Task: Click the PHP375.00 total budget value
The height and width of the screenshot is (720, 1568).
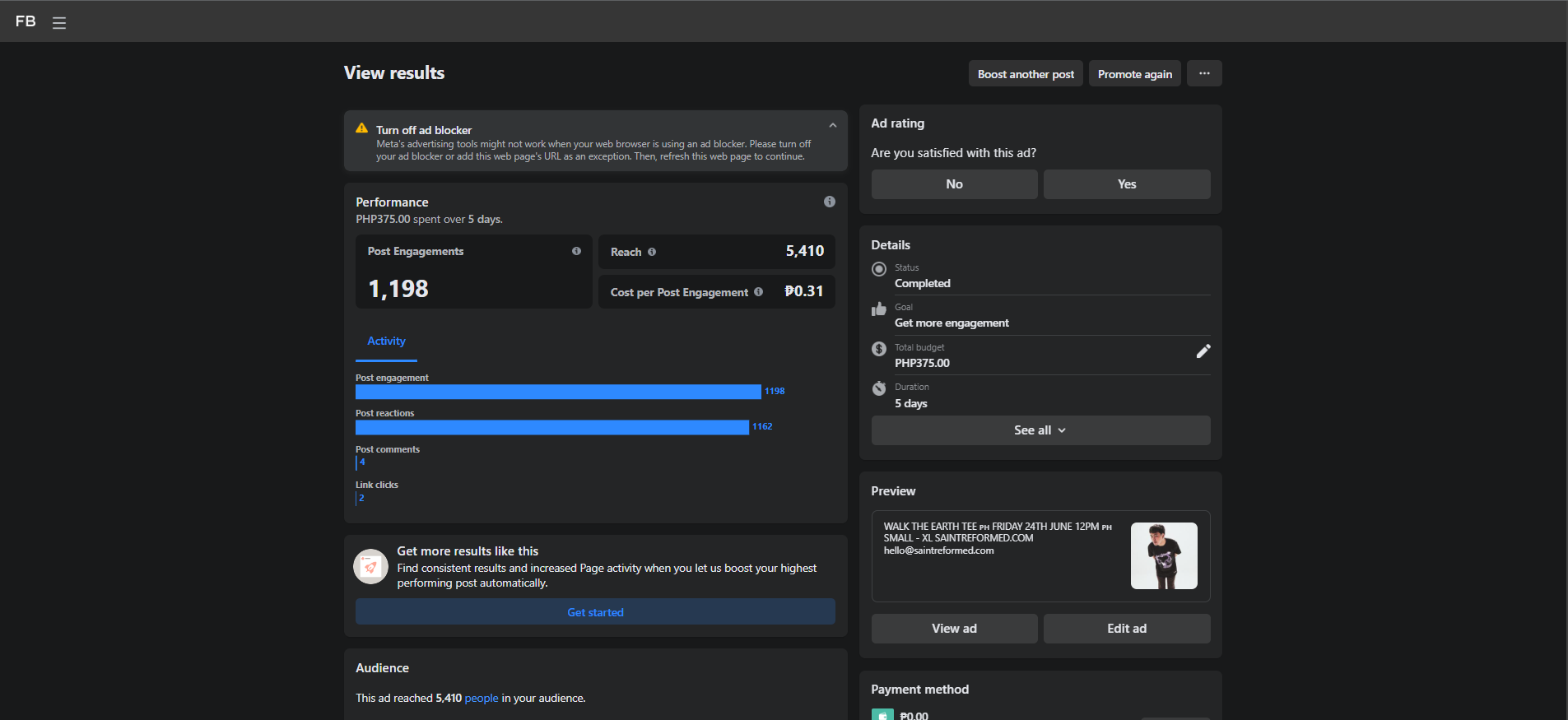Action: tap(922, 363)
